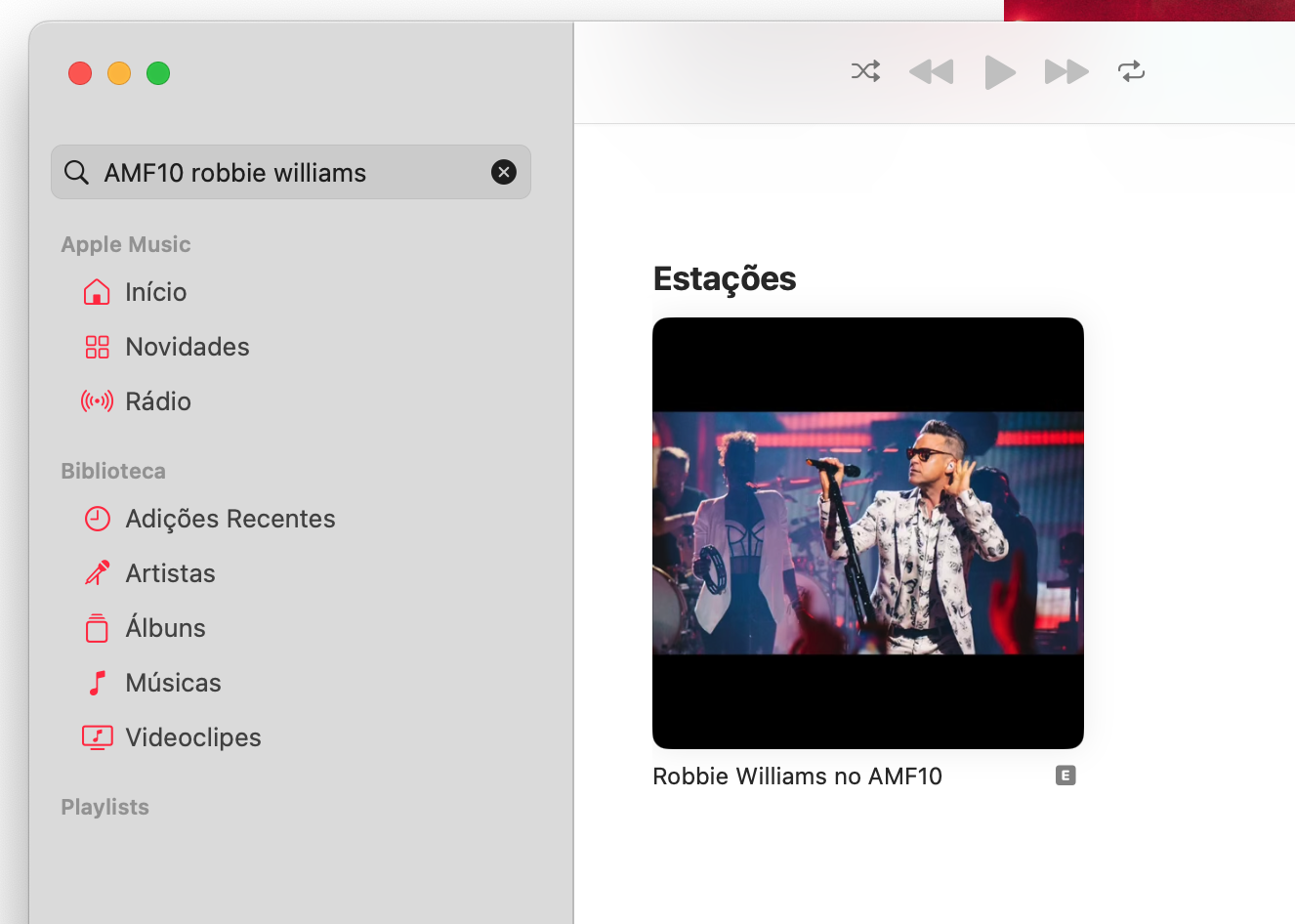1295x924 pixels.
Task: Clear the search field text
Action: (504, 173)
